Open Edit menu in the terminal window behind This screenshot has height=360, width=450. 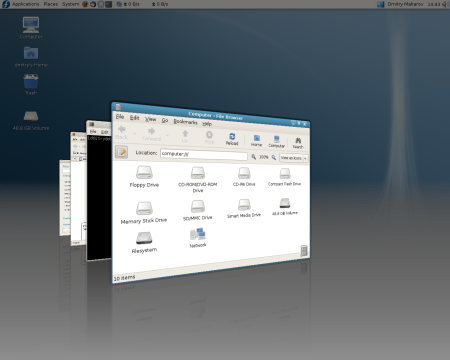[x=105, y=132]
